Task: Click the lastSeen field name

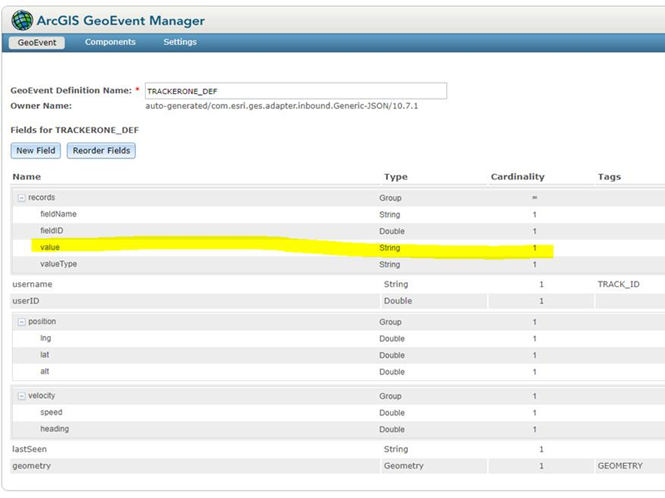Action: 29,449
